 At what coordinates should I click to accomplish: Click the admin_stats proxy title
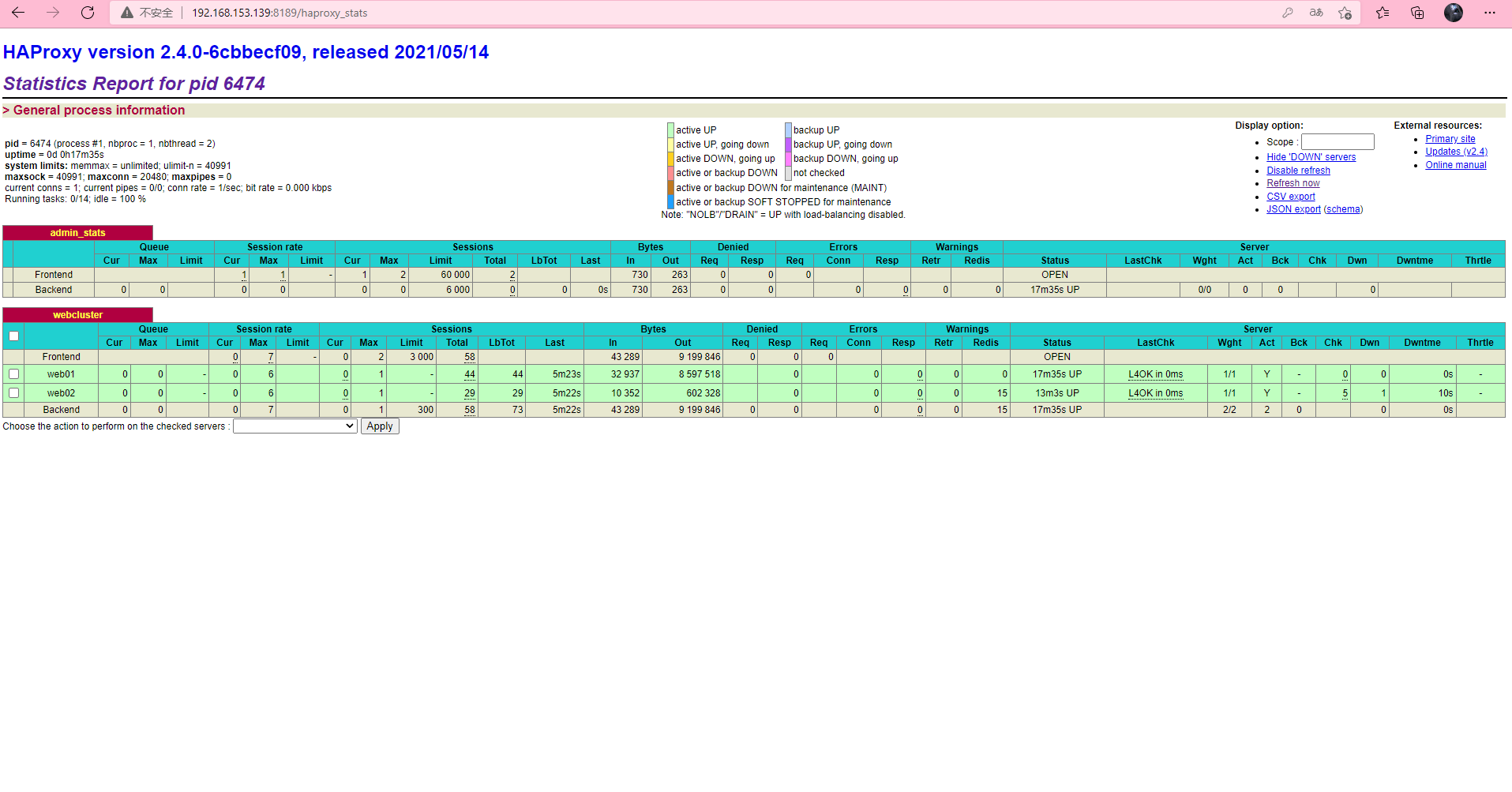(x=77, y=233)
